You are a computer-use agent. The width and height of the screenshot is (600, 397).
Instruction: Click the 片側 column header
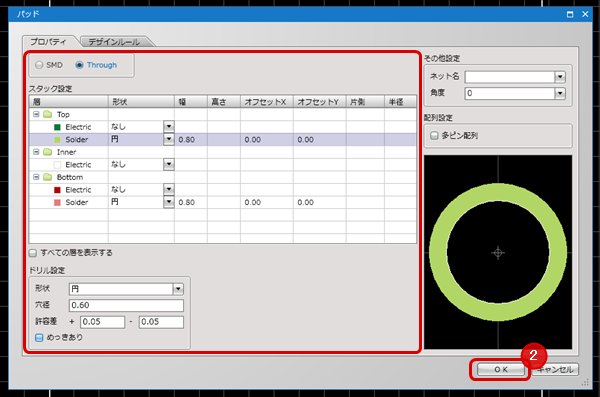pos(365,102)
